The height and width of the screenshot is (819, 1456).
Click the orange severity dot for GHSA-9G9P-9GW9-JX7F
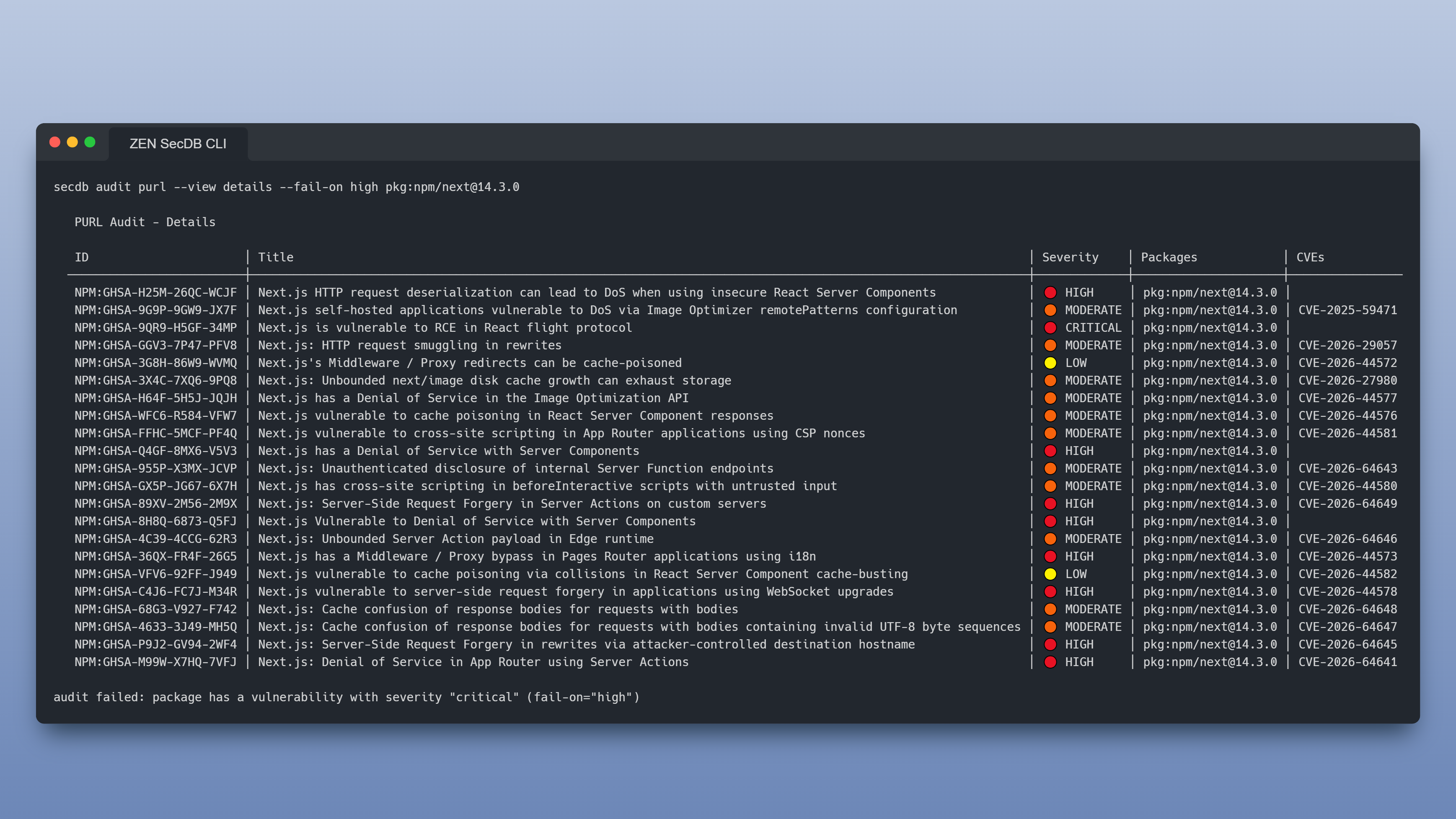pos(1050,310)
